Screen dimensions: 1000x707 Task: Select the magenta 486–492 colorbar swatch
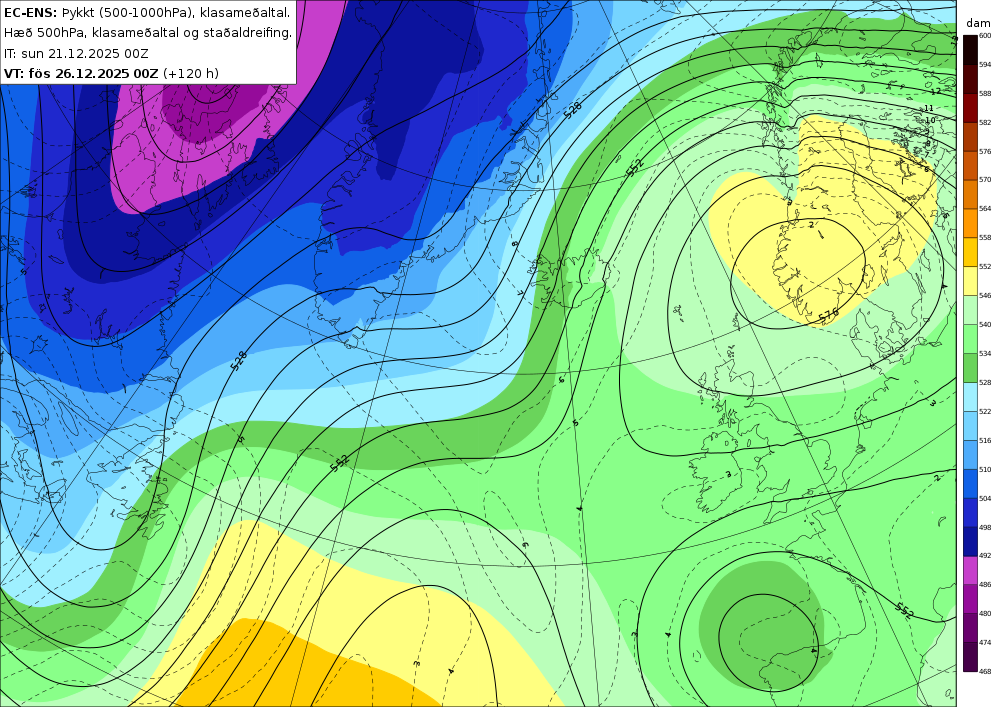pyautogui.click(x=969, y=571)
